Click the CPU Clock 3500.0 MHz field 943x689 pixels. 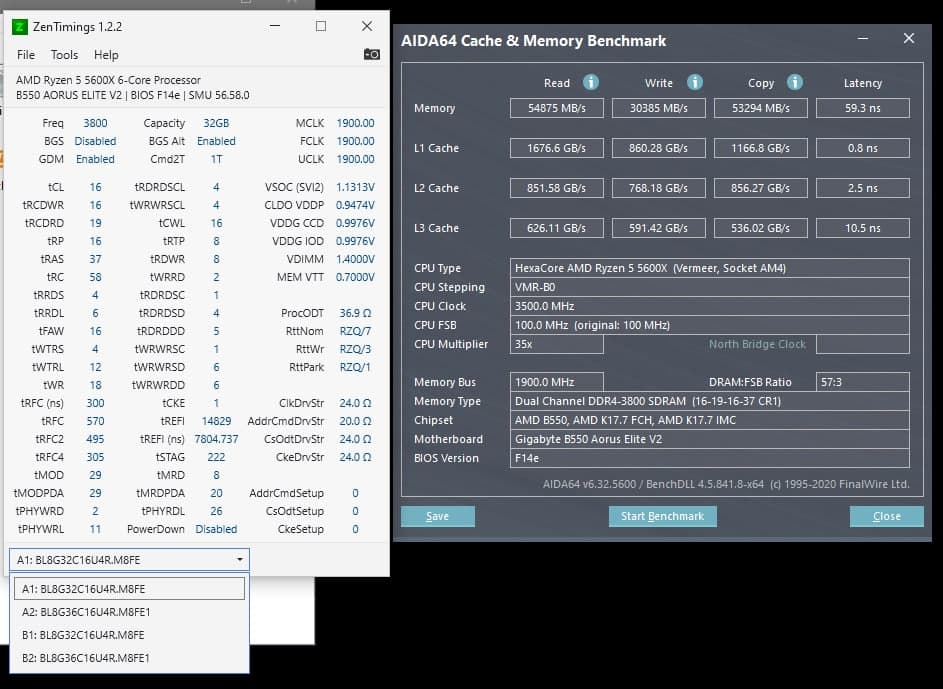point(710,306)
